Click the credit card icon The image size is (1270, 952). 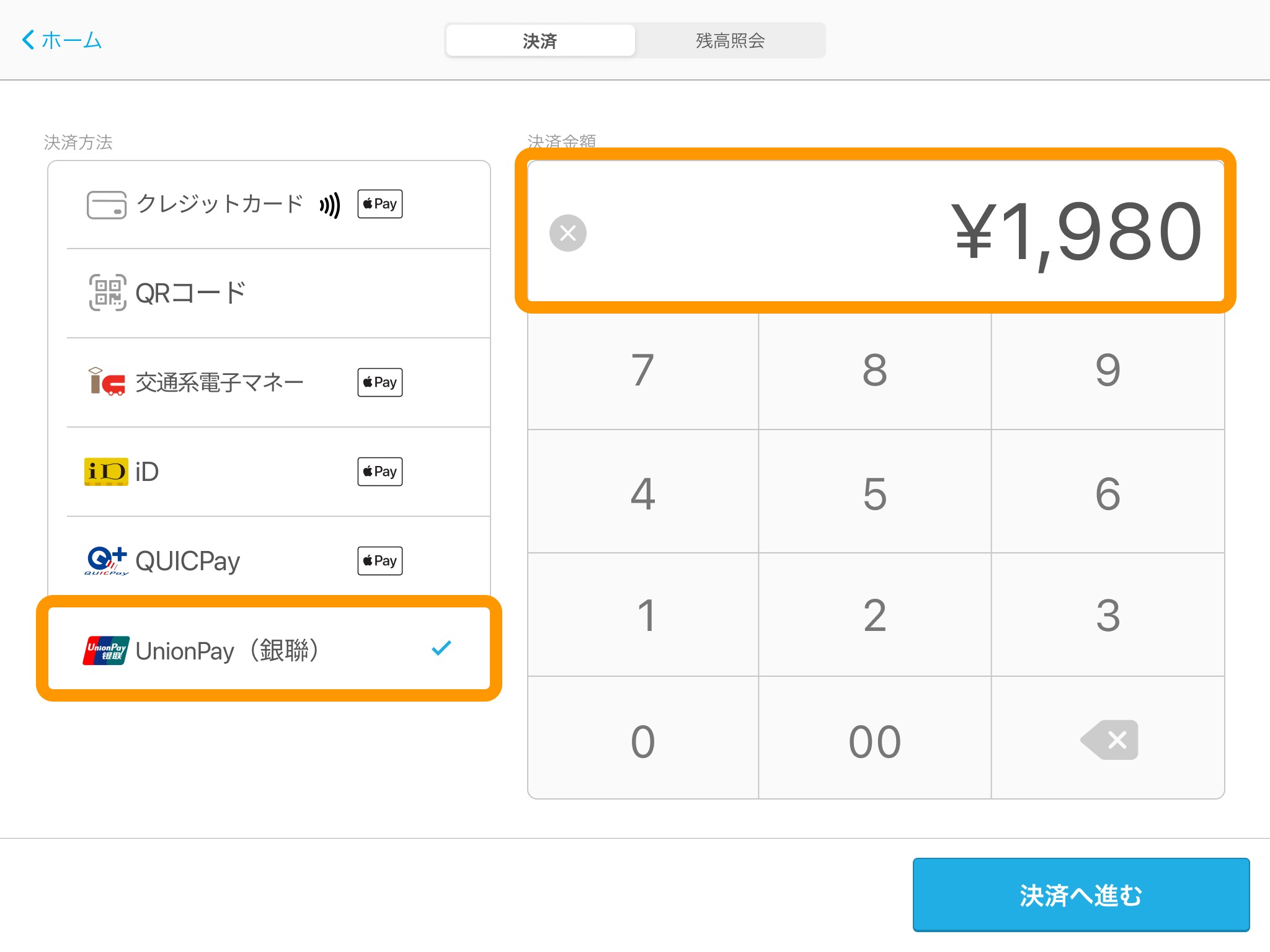pos(106,205)
